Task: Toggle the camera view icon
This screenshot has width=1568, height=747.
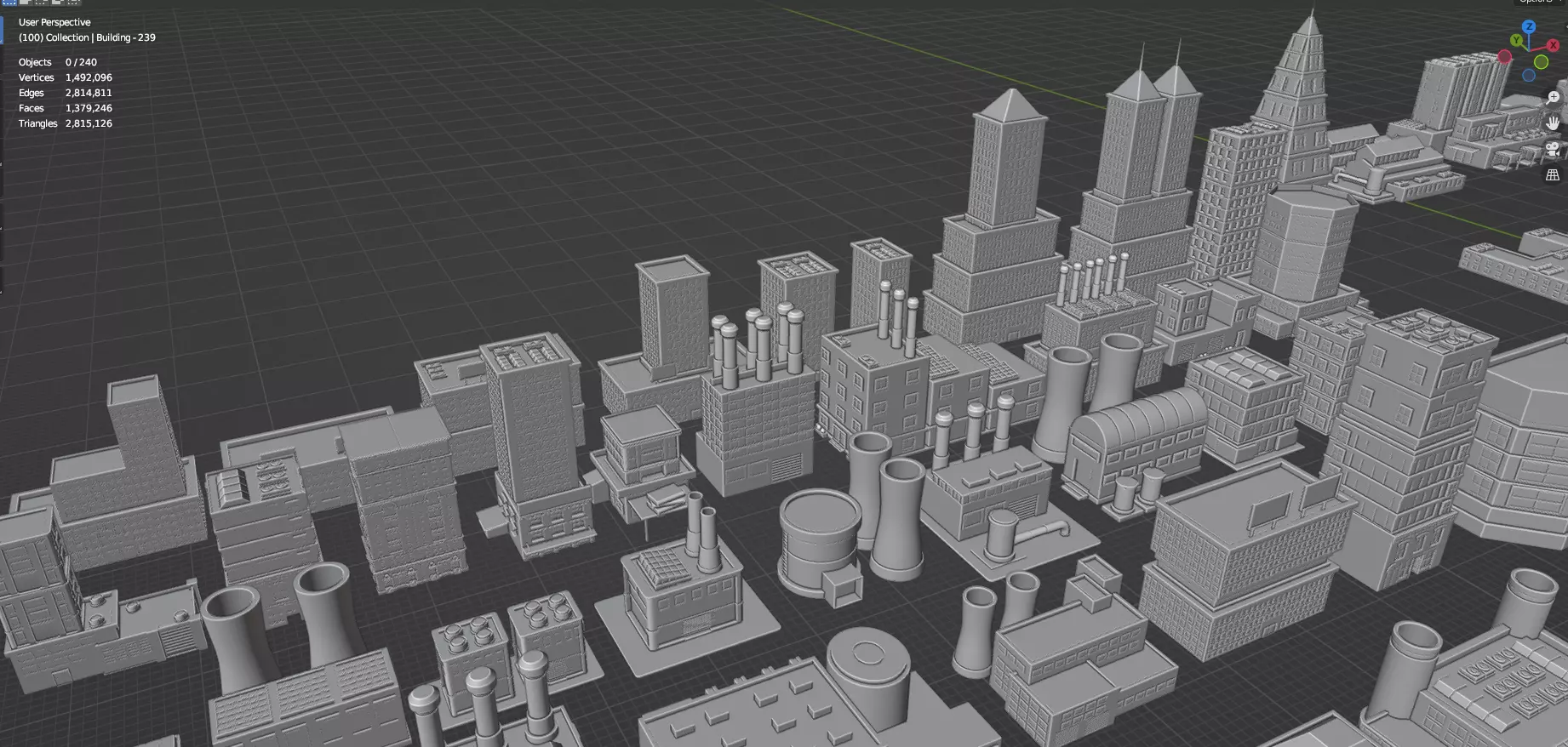Action: (1553, 150)
